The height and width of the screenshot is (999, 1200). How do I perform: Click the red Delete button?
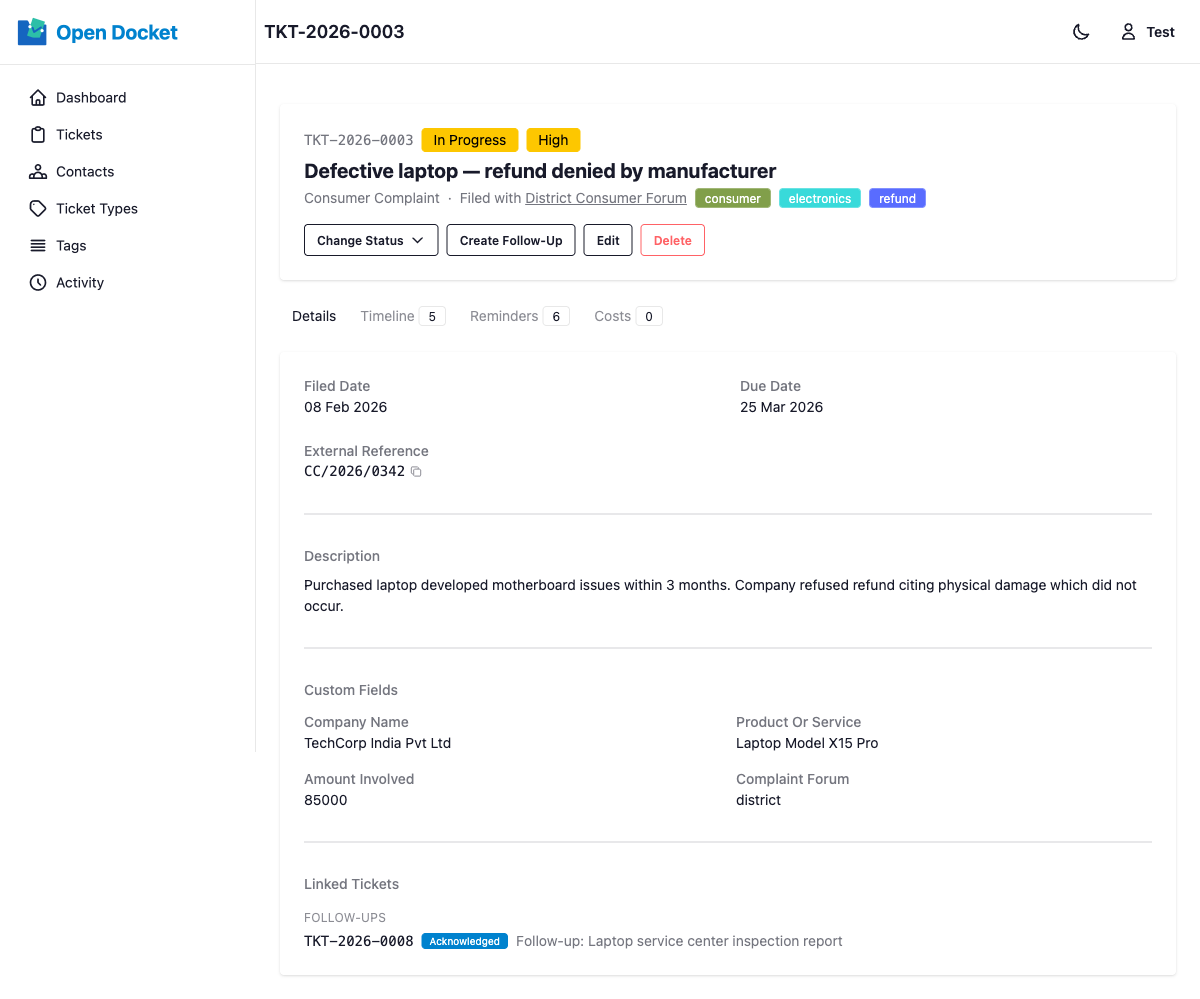tap(672, 241)
